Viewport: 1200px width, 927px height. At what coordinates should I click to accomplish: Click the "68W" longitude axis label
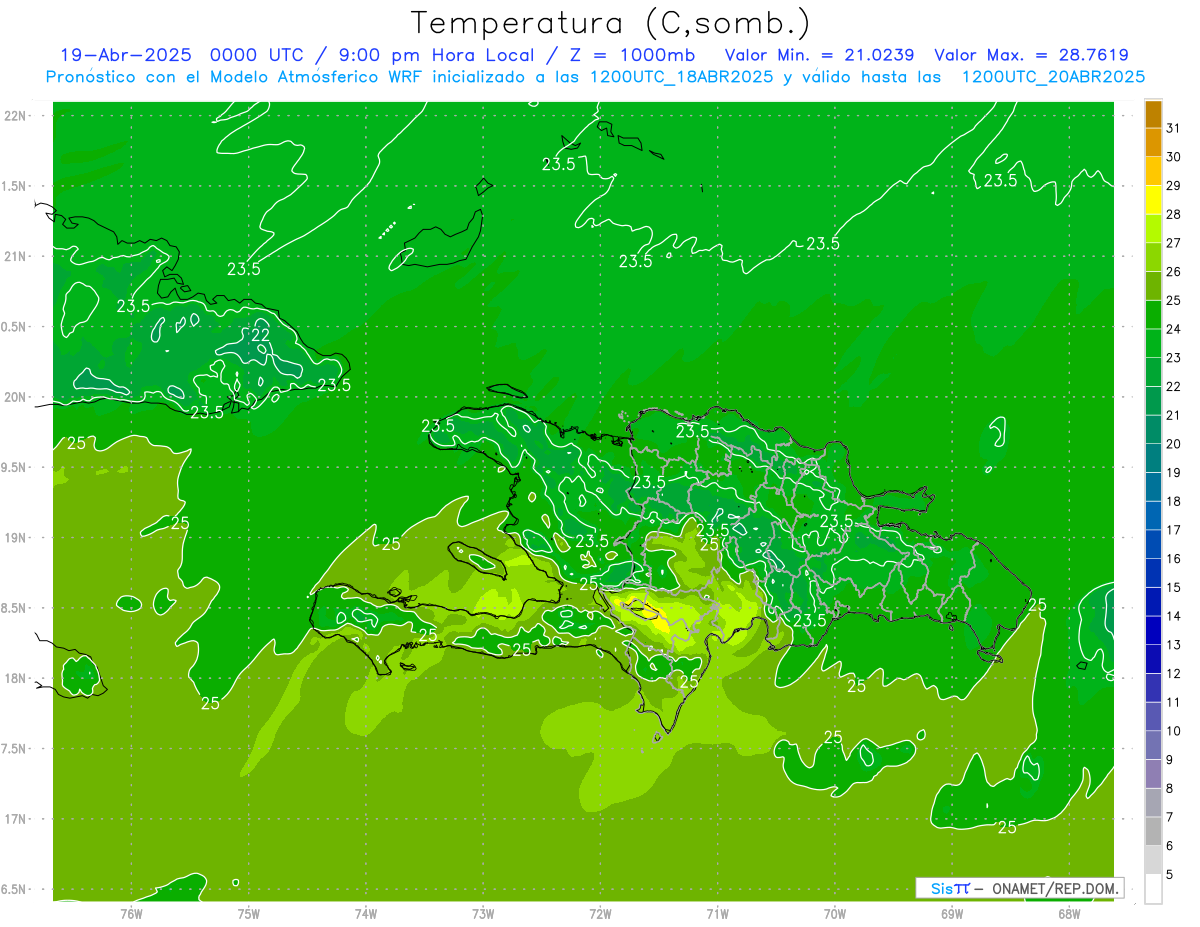(x=1068, y=913)
